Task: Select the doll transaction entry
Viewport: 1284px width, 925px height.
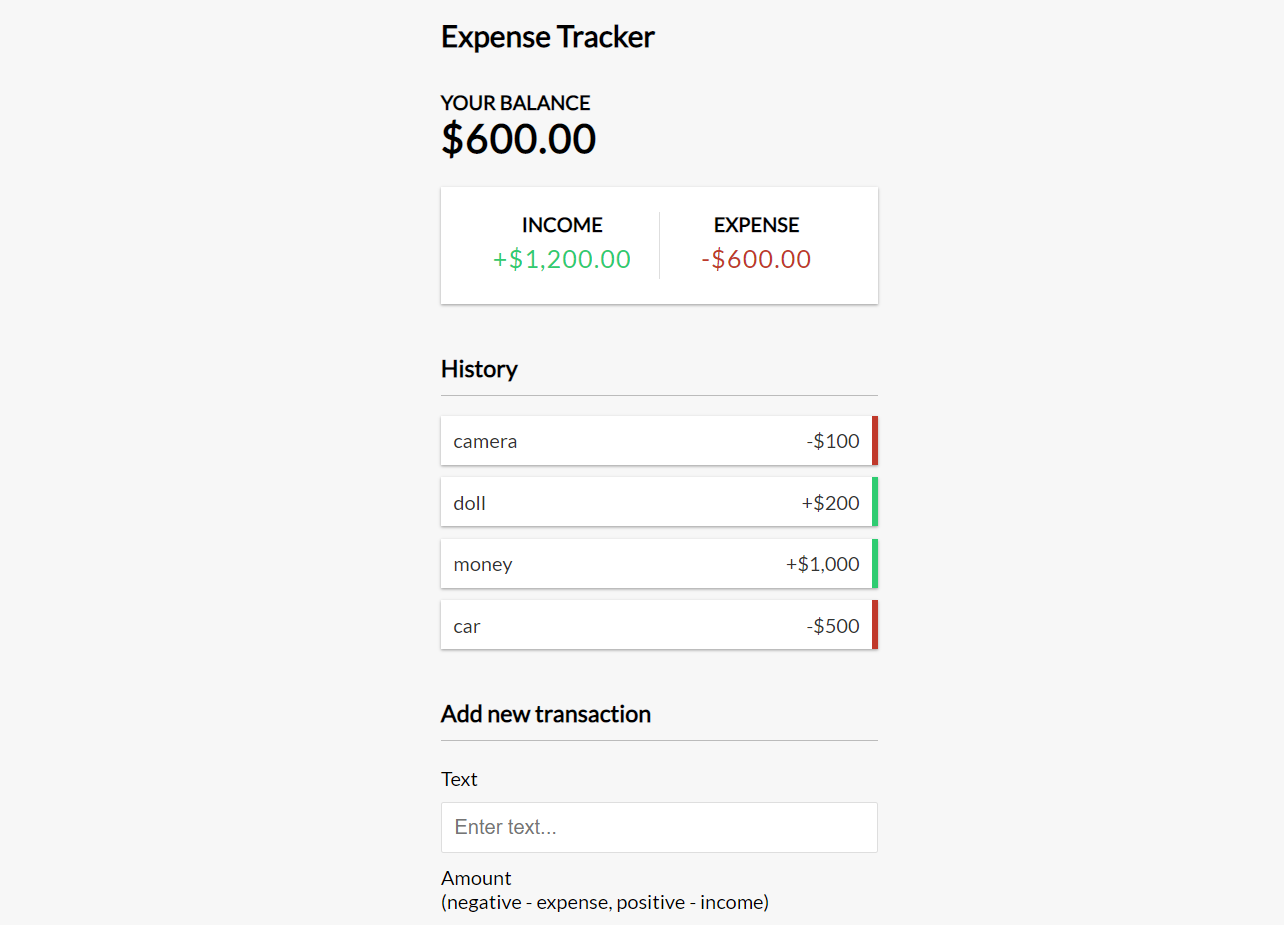Action: [x=659, y=502]
